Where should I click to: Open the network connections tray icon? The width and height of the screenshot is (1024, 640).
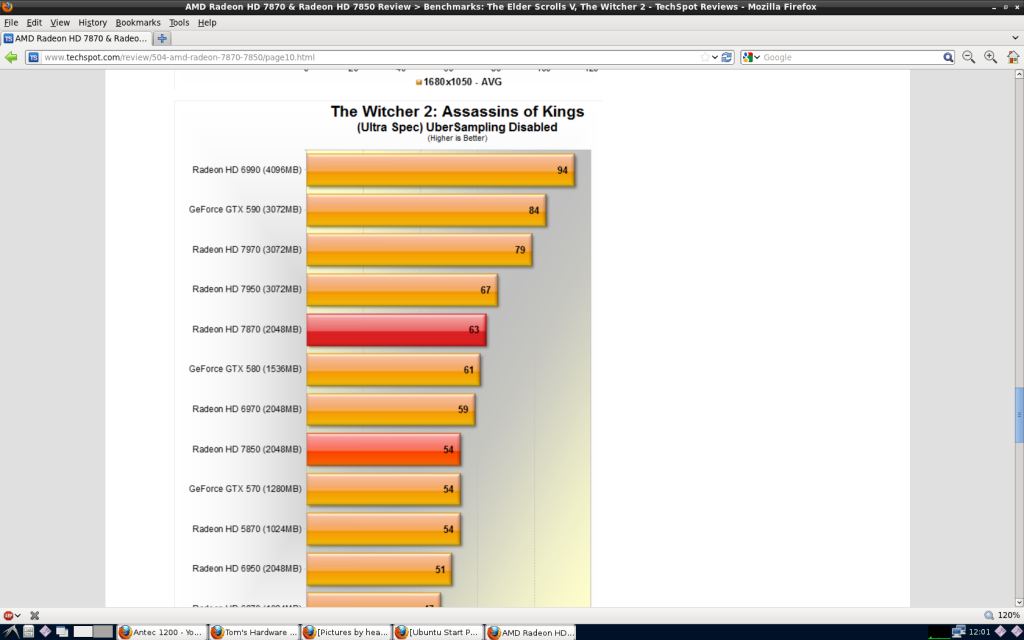pyautogui.click(x=959, y=632)
